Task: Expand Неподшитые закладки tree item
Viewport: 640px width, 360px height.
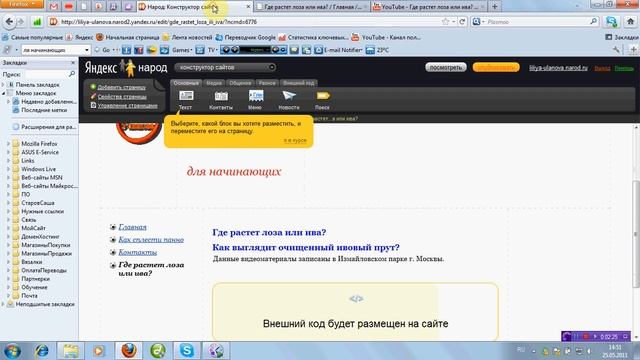Action: click(3, 304)
